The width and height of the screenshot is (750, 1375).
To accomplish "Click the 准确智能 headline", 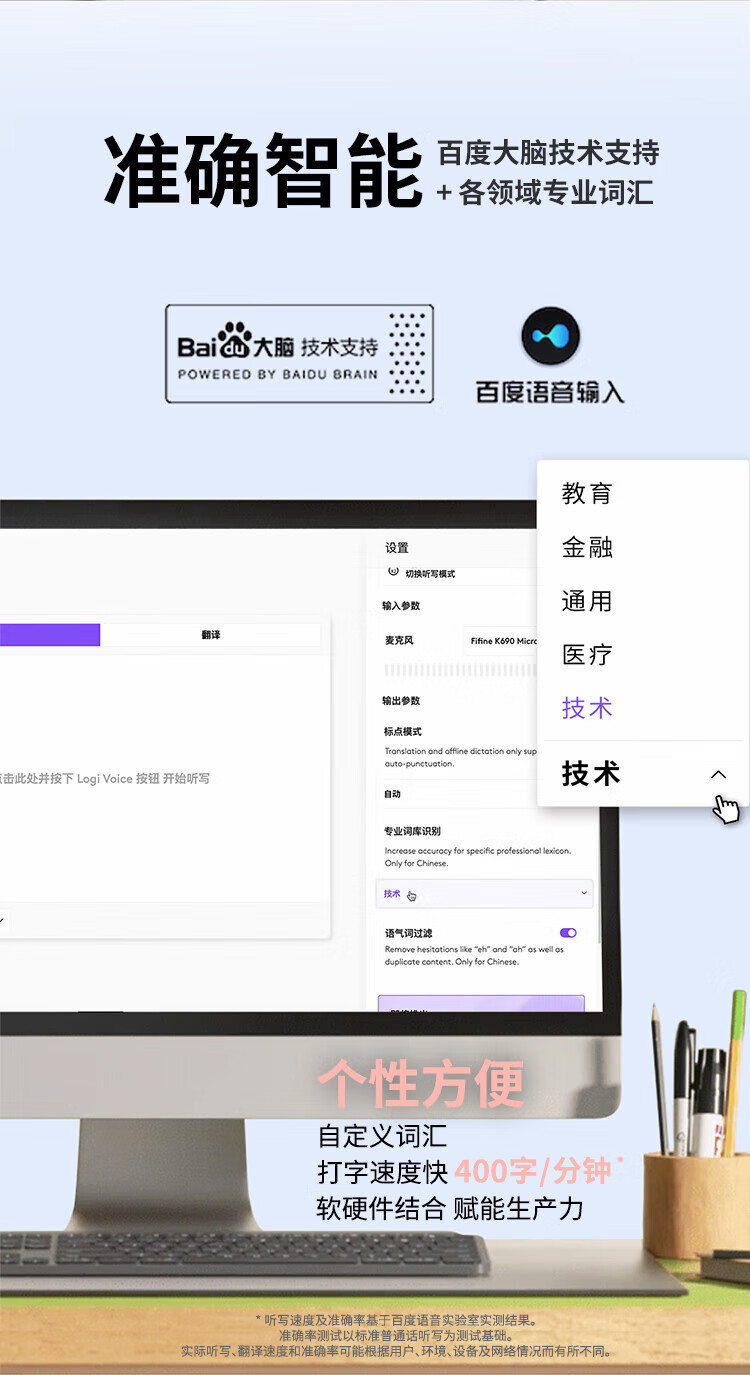I will point(264,171).
